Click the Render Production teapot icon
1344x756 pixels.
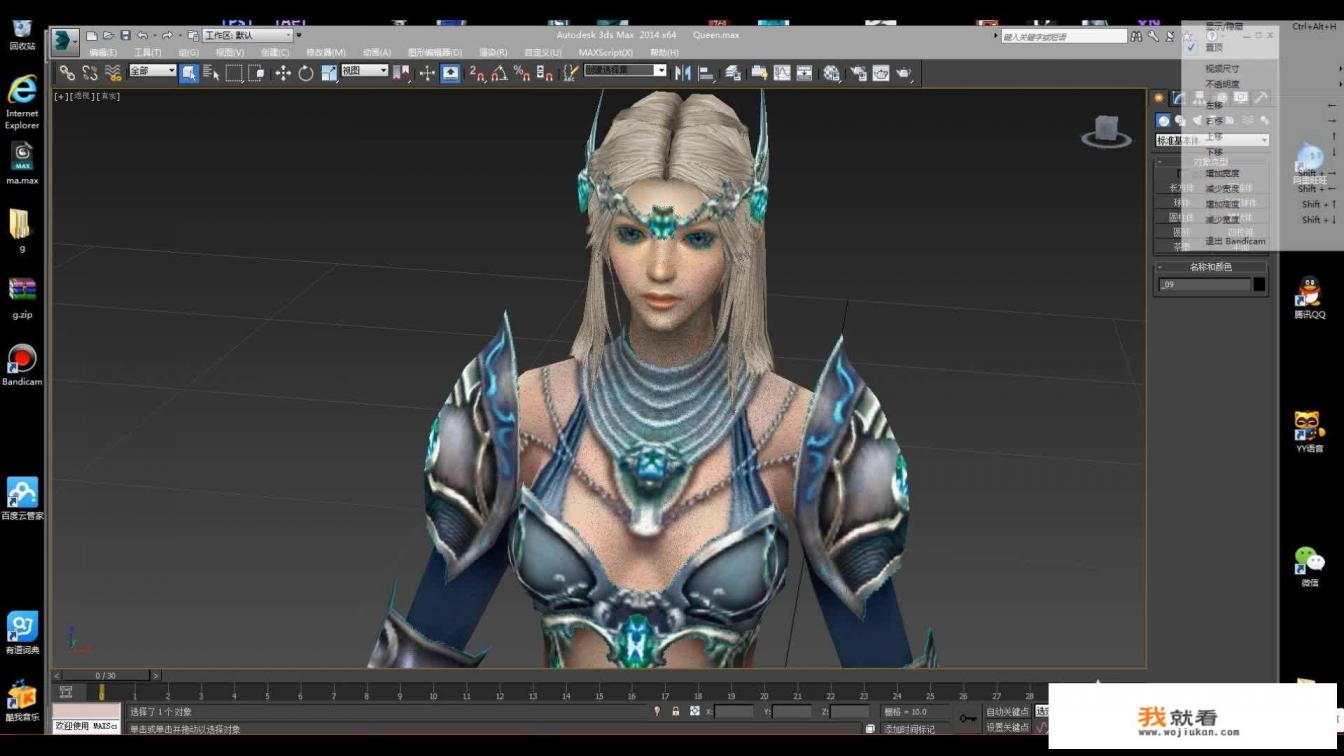click(904, 72)
